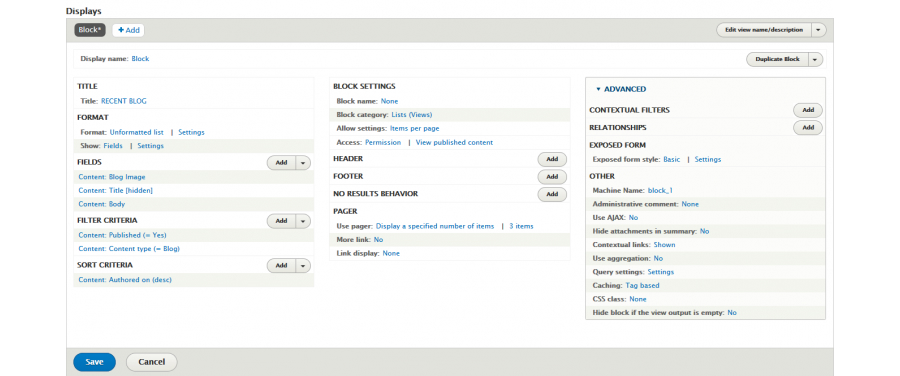
Task: Change Link display None setting
Action: (391, 253)
